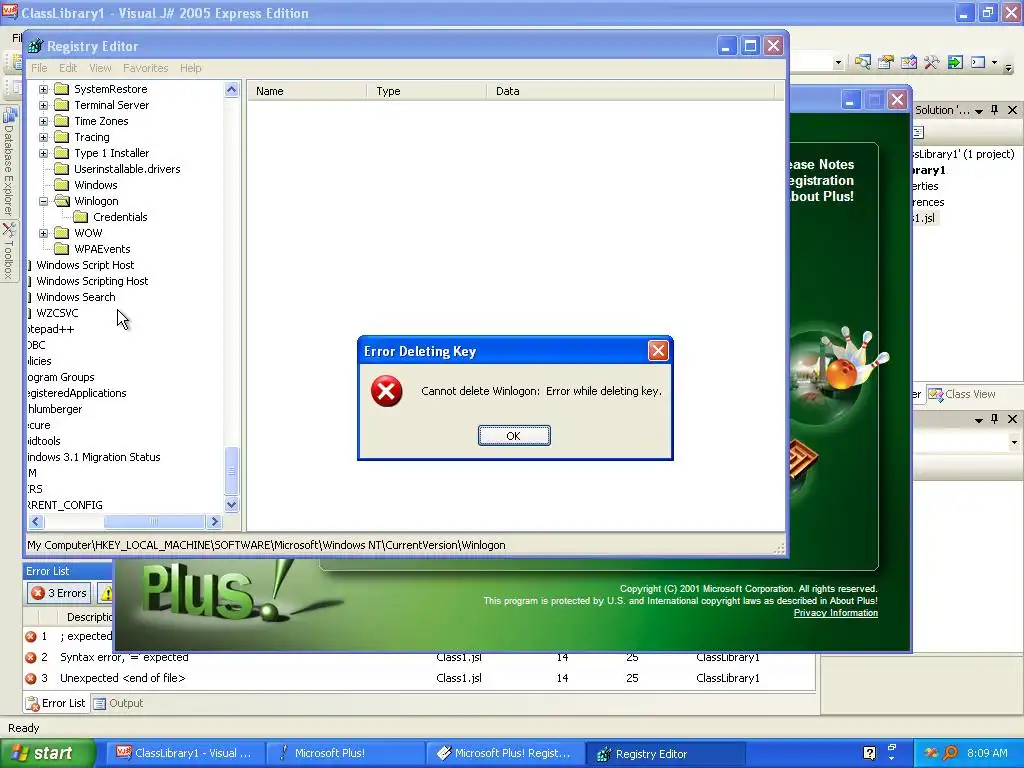This screenshot has width=1024, height=768.
Task: Open the View menu in Registry Editor
Action: coord(100,68)
